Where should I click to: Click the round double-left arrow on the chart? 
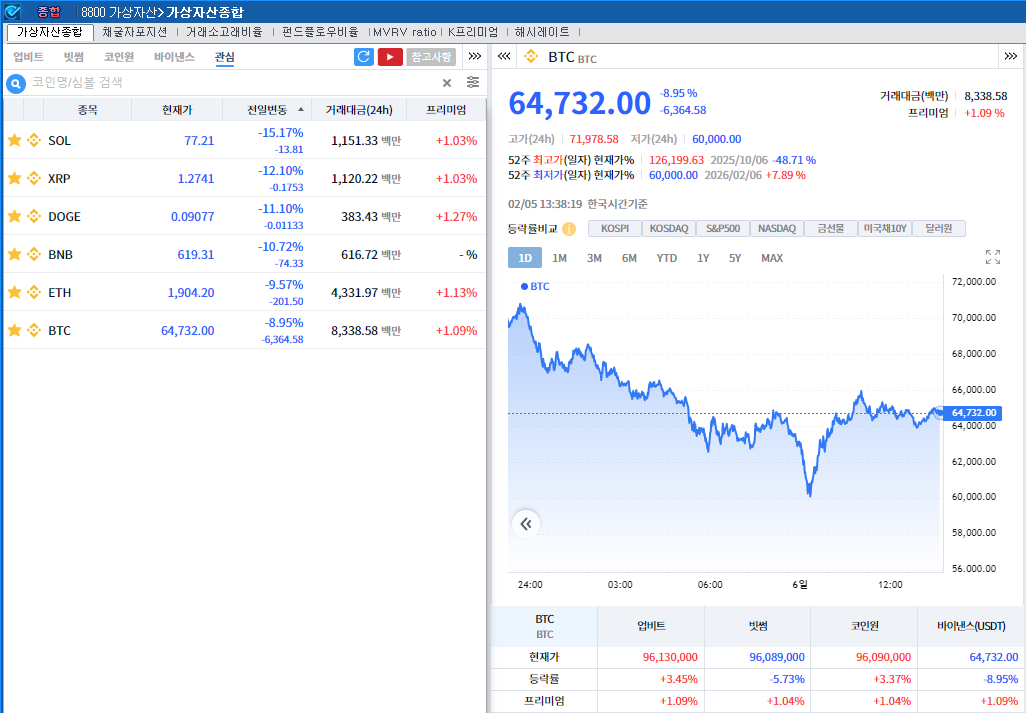pos(526,523)
